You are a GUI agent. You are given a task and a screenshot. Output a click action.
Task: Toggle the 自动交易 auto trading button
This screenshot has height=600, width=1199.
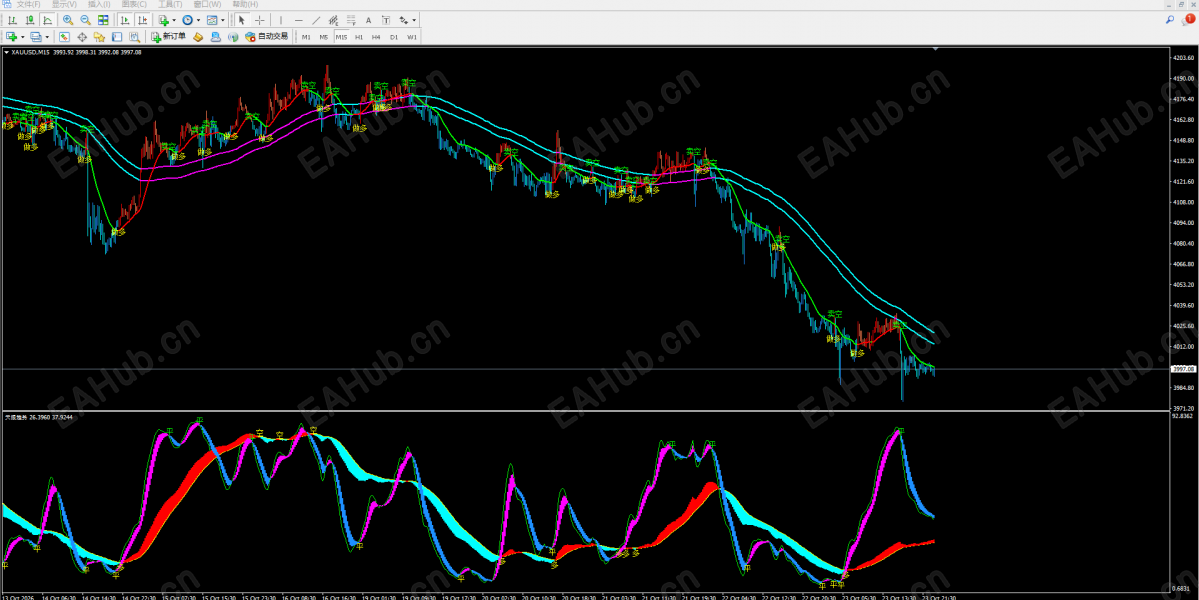coord(267,37)
